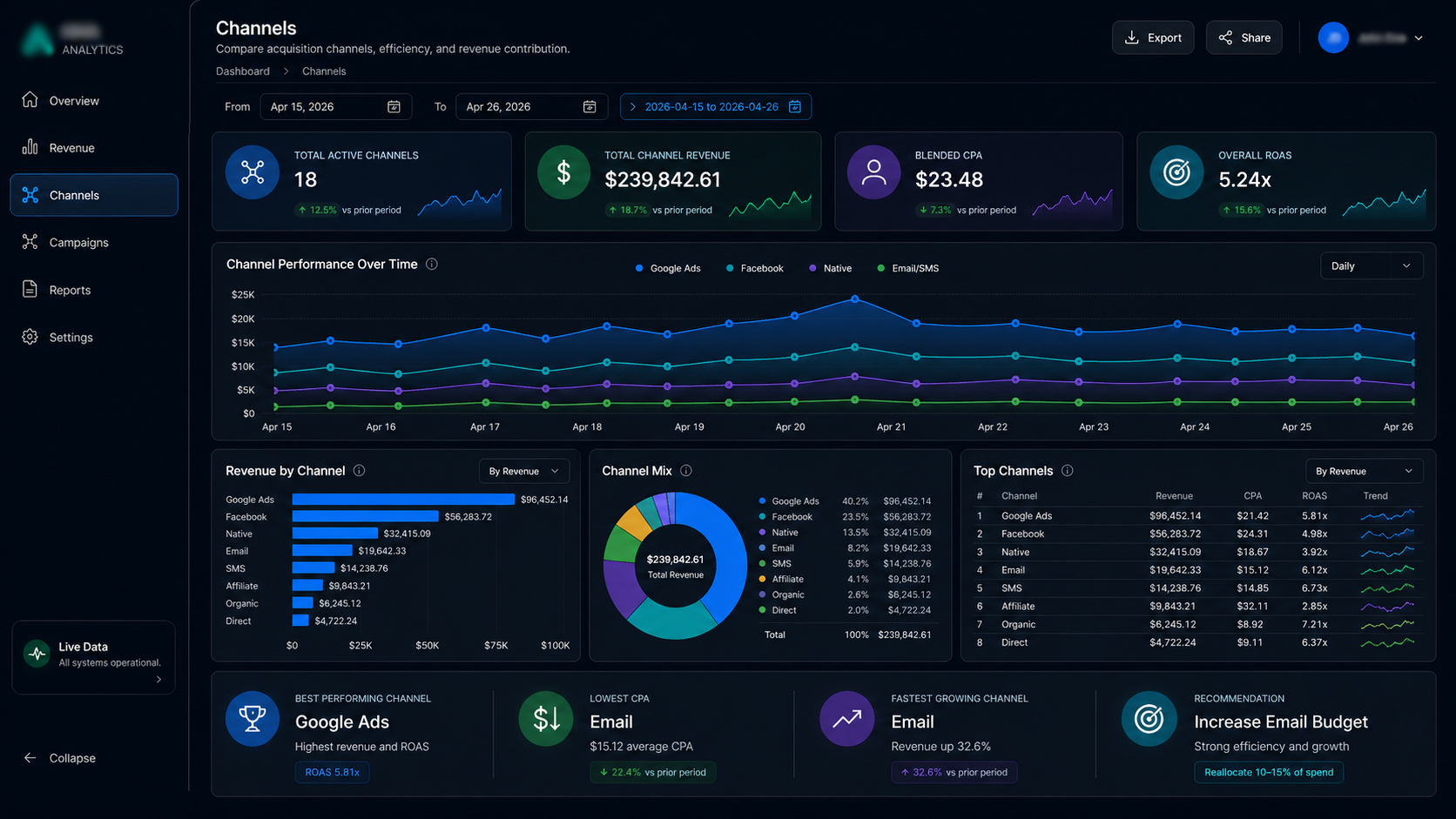The width and height of the screenshot is (1456, 819).
Task: Open the calendar icon in From field
Action: pos(394,107)
